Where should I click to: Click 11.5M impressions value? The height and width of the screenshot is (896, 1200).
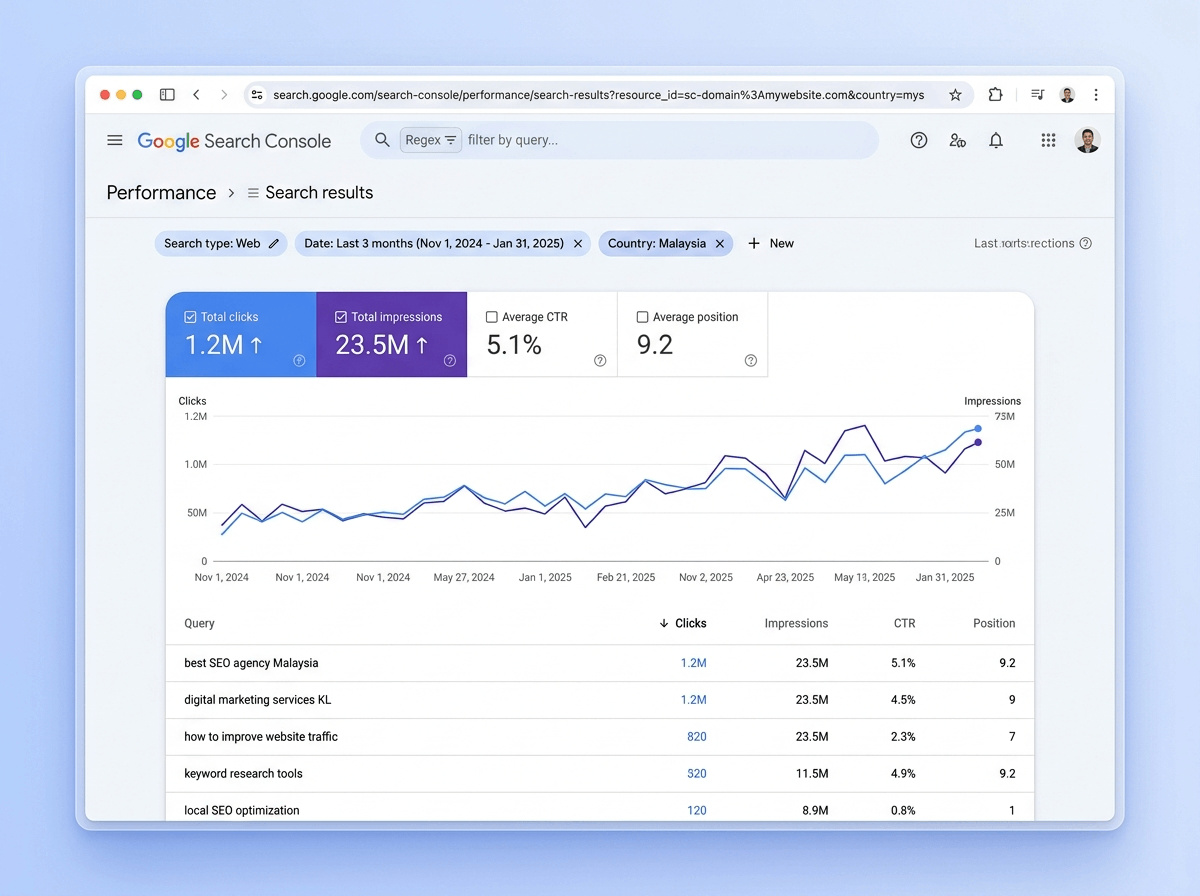(x=811, y=774)
